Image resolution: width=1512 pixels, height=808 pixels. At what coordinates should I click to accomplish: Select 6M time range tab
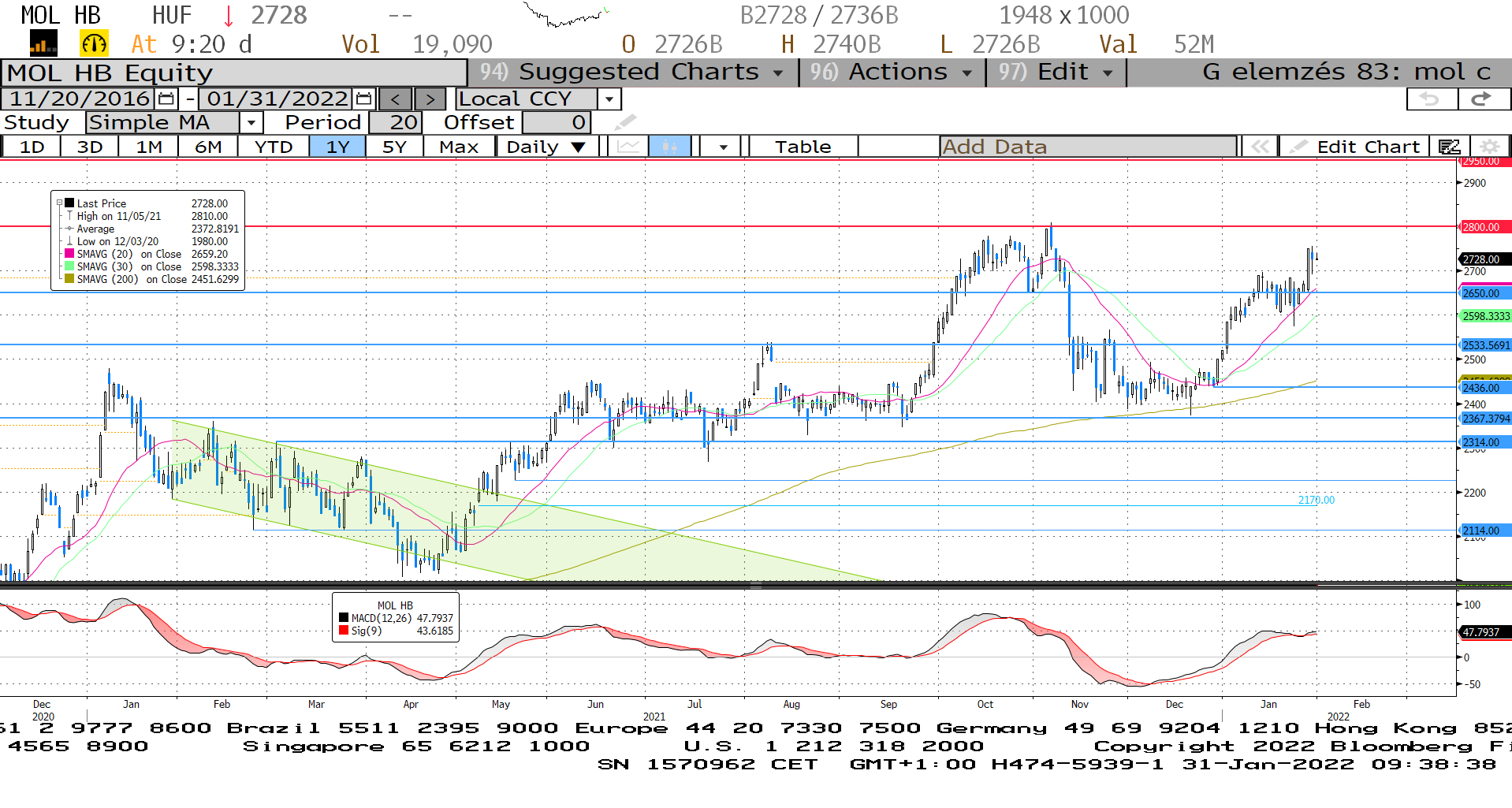pos(208,147)
